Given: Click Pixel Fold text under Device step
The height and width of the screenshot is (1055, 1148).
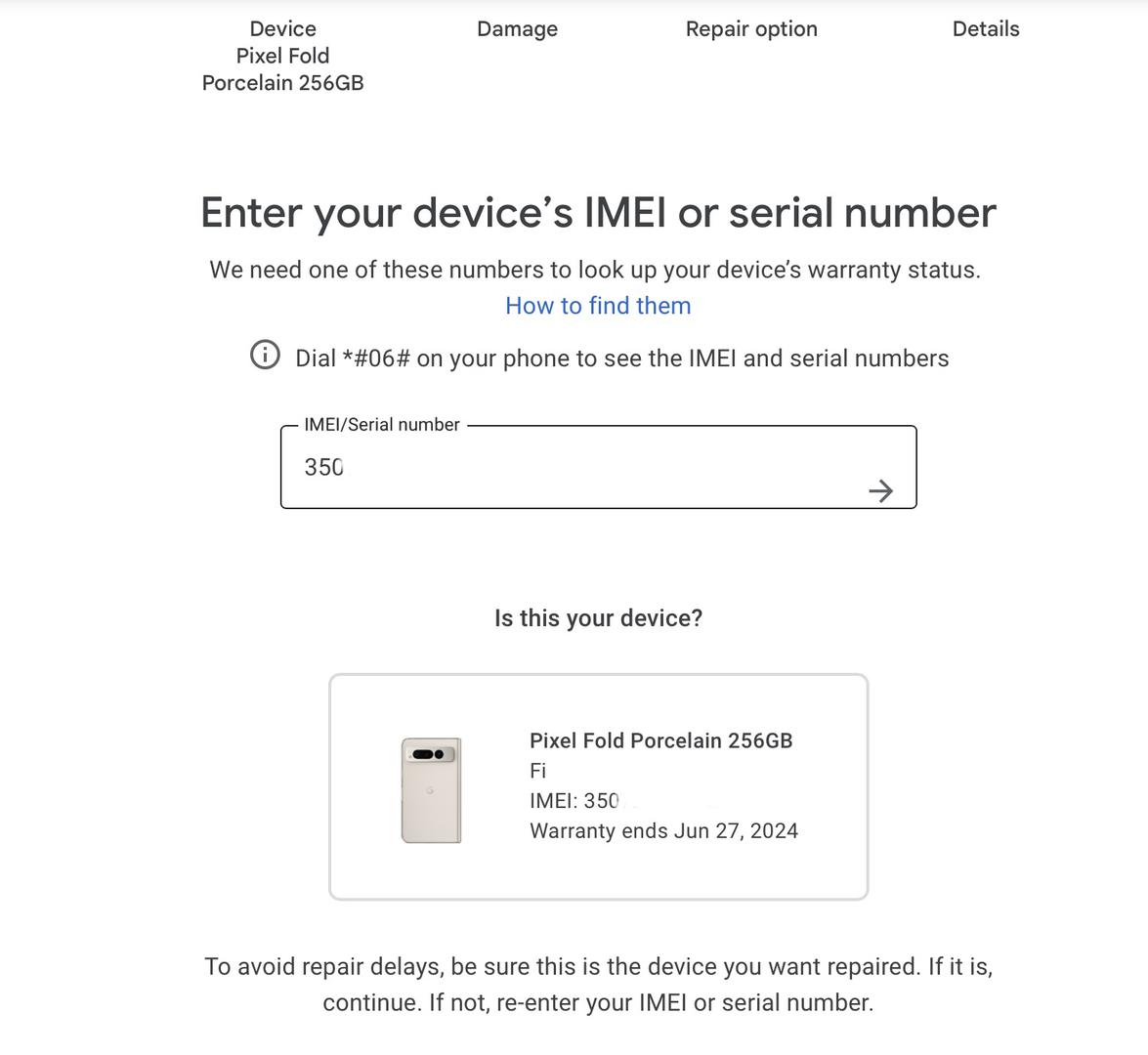Looking at the screenshot, I should (282, 56).
